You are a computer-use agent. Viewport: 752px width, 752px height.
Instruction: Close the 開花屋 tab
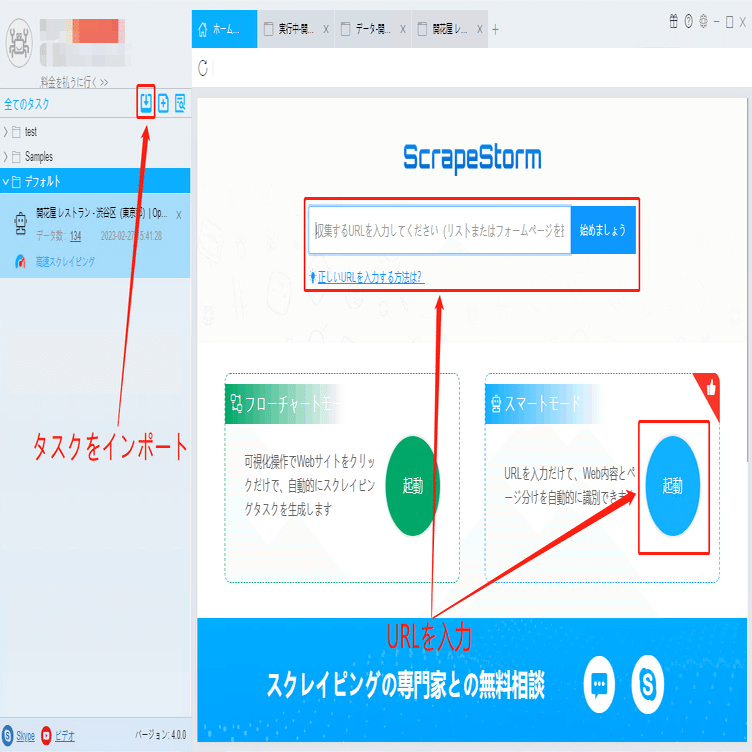[x=480, y=29]
